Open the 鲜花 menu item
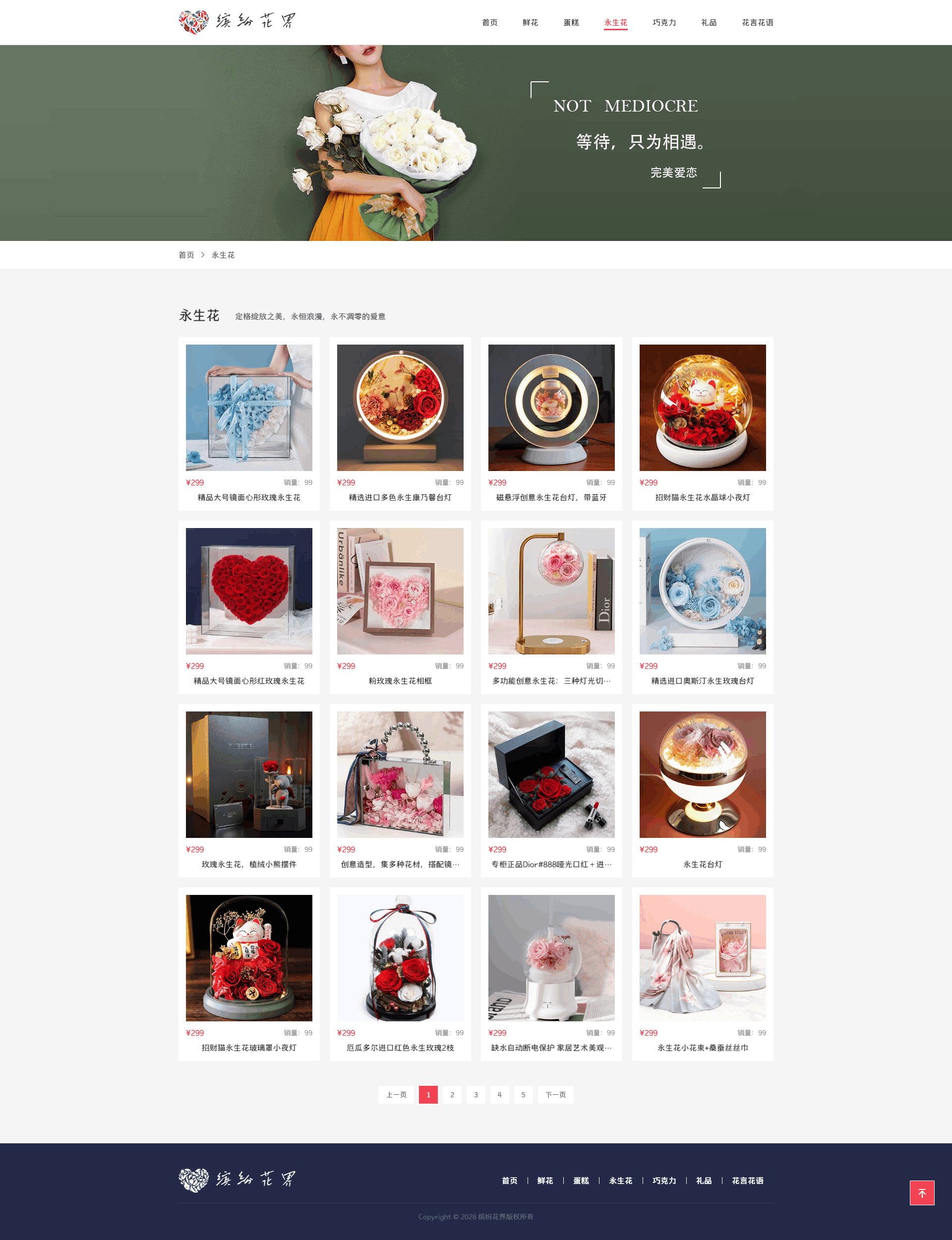The image size is (952, 1240). click(x=531, y=23)
